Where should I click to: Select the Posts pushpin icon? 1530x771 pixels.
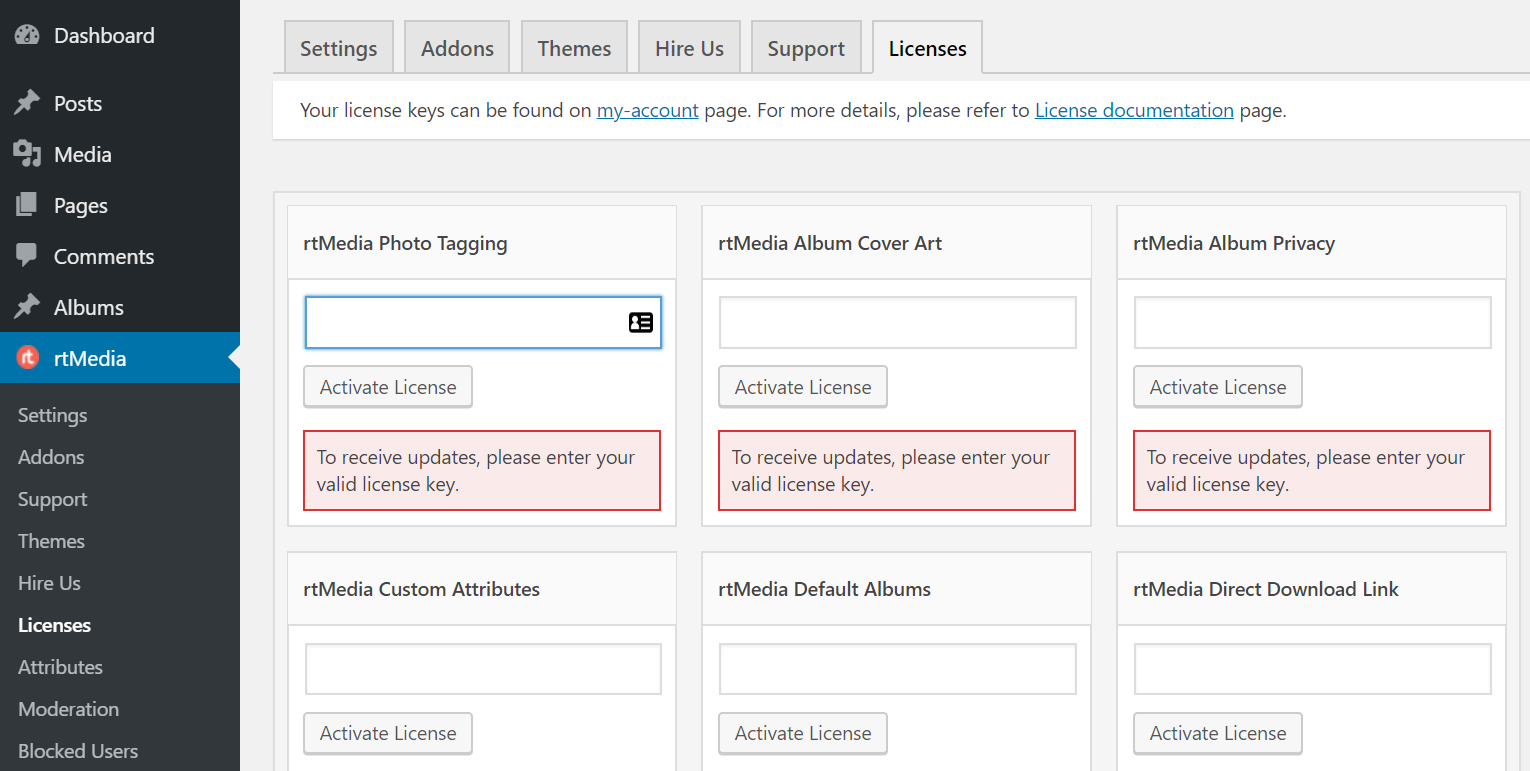[x=27, y=101]
